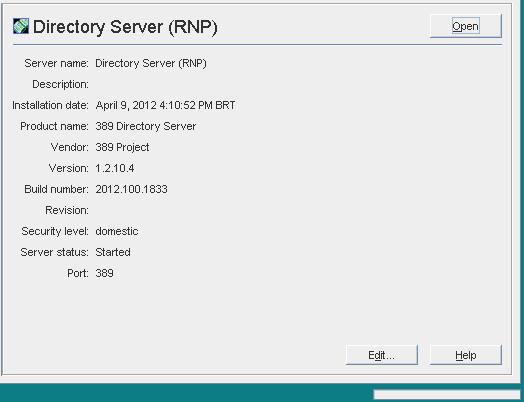Click the 'Vendor:' label
Screen dimensions: 524x402
click(70, 147)
